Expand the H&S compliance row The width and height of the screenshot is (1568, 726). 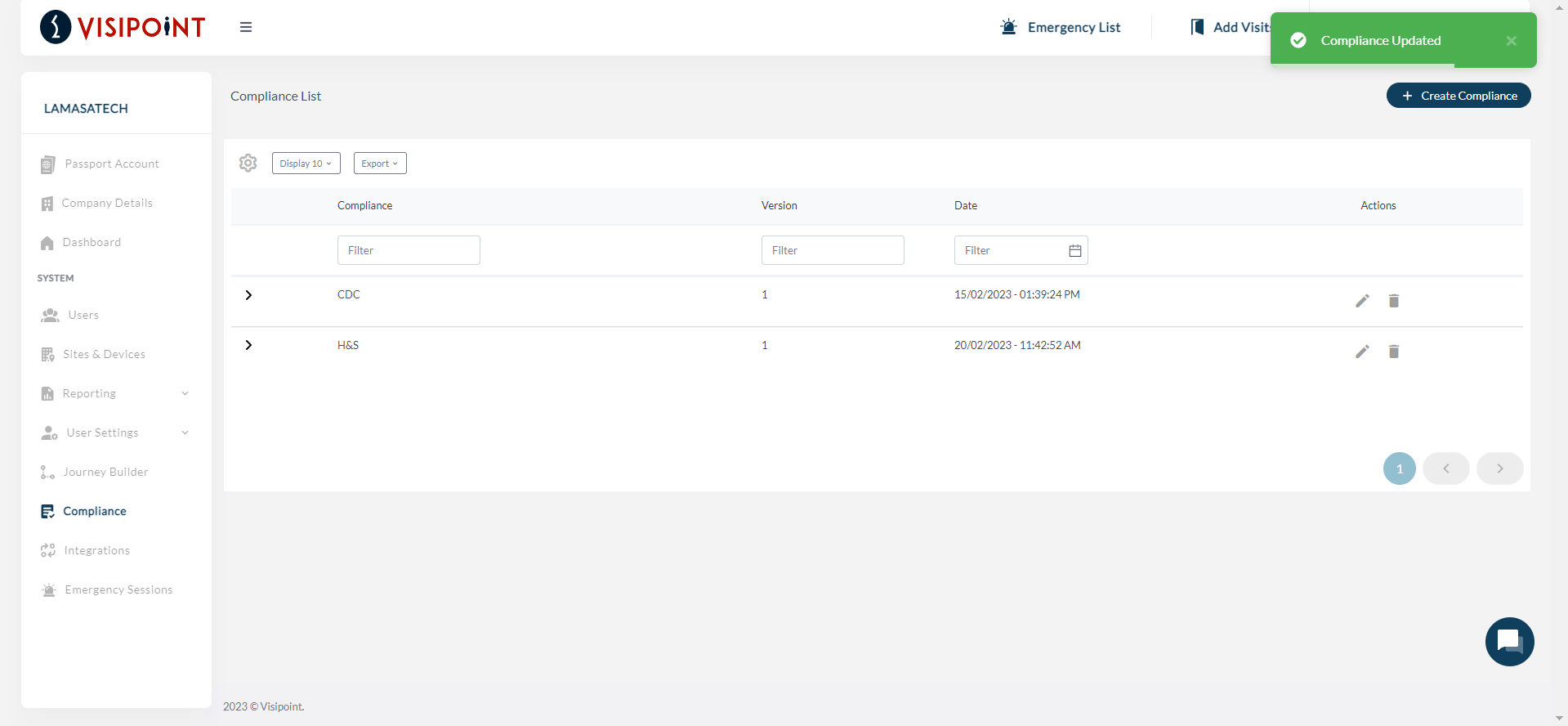(248, 345)
